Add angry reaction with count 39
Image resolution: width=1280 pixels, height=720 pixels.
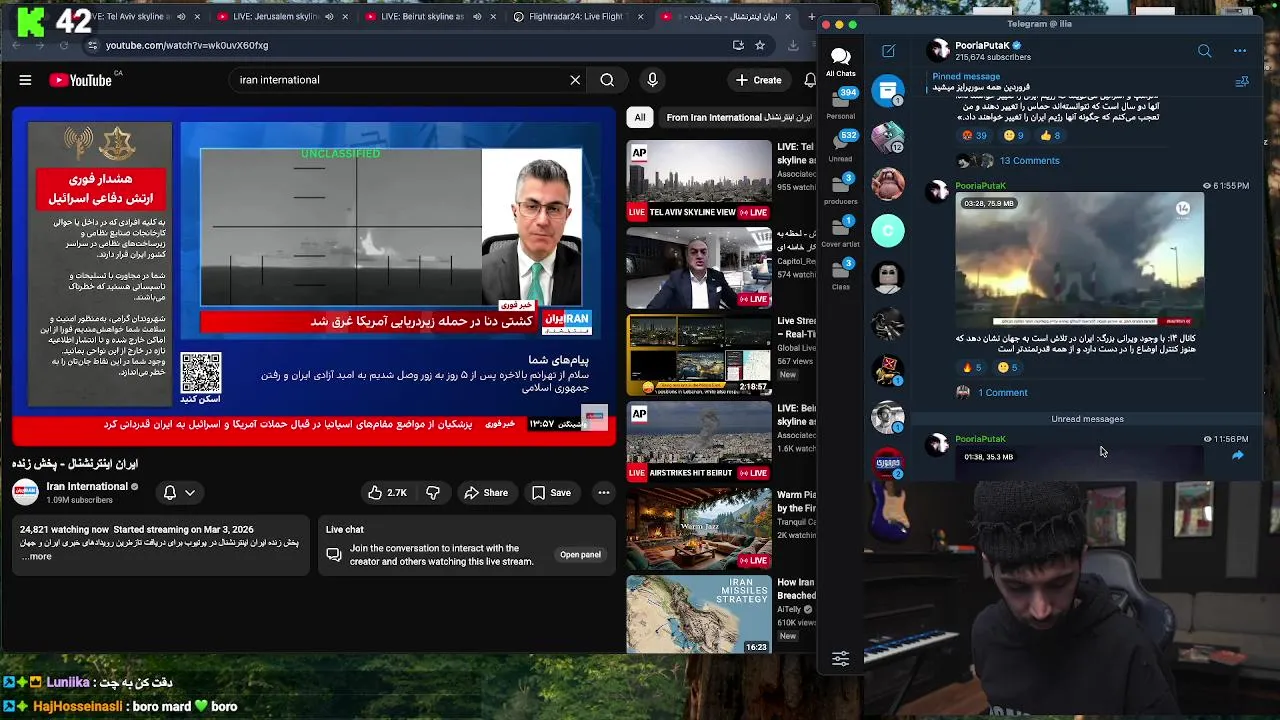973,135
